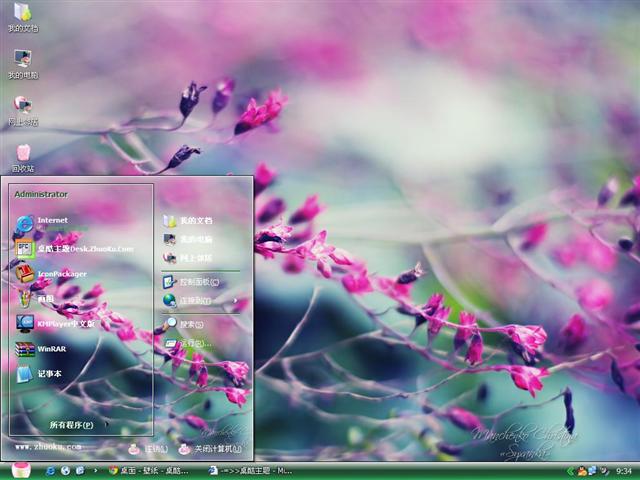Screen dimensions: 640x480
Task: Open Internet Explorer from Start menu
Action: [x=50, y=221]
